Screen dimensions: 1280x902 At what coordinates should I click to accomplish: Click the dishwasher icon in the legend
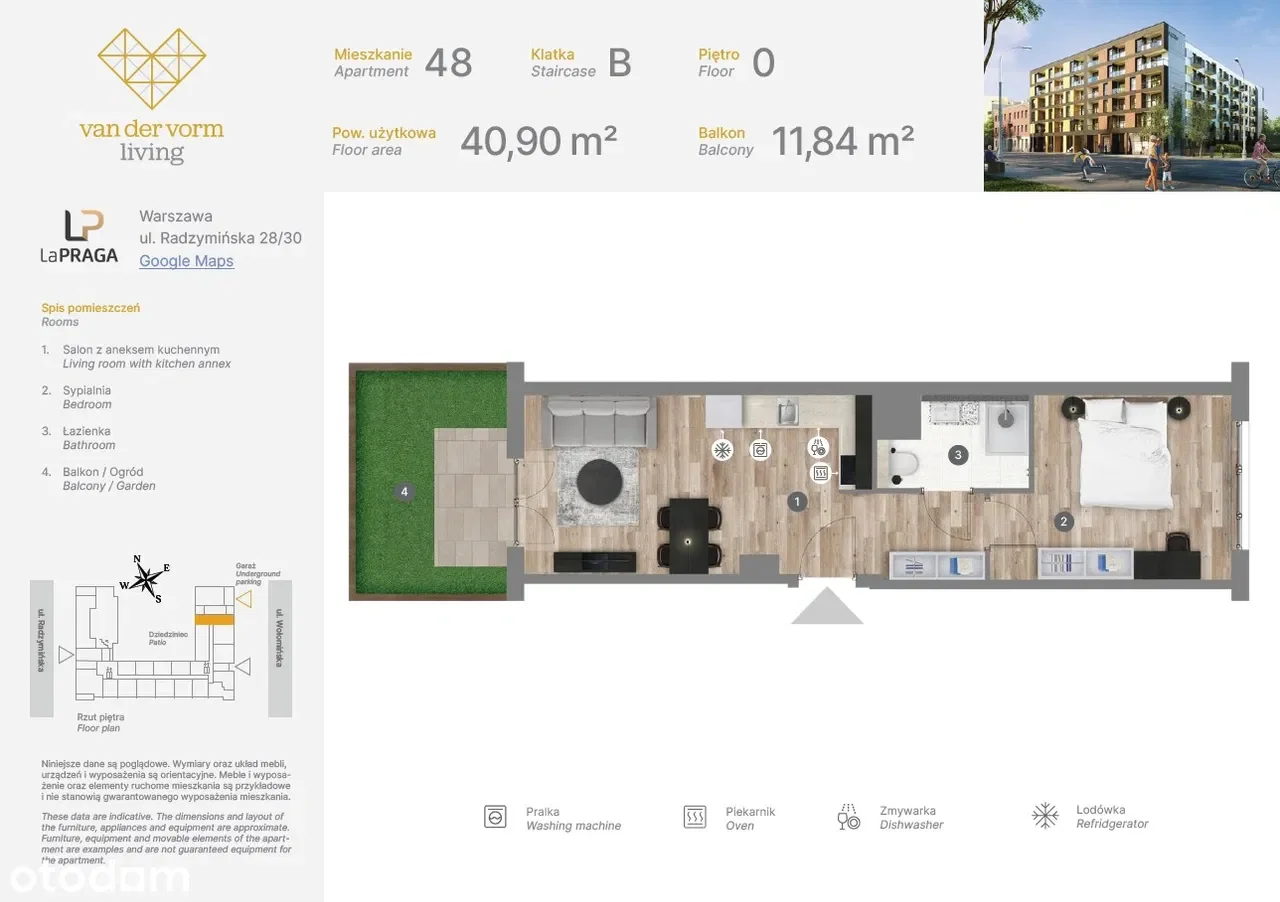click(848, 817)
